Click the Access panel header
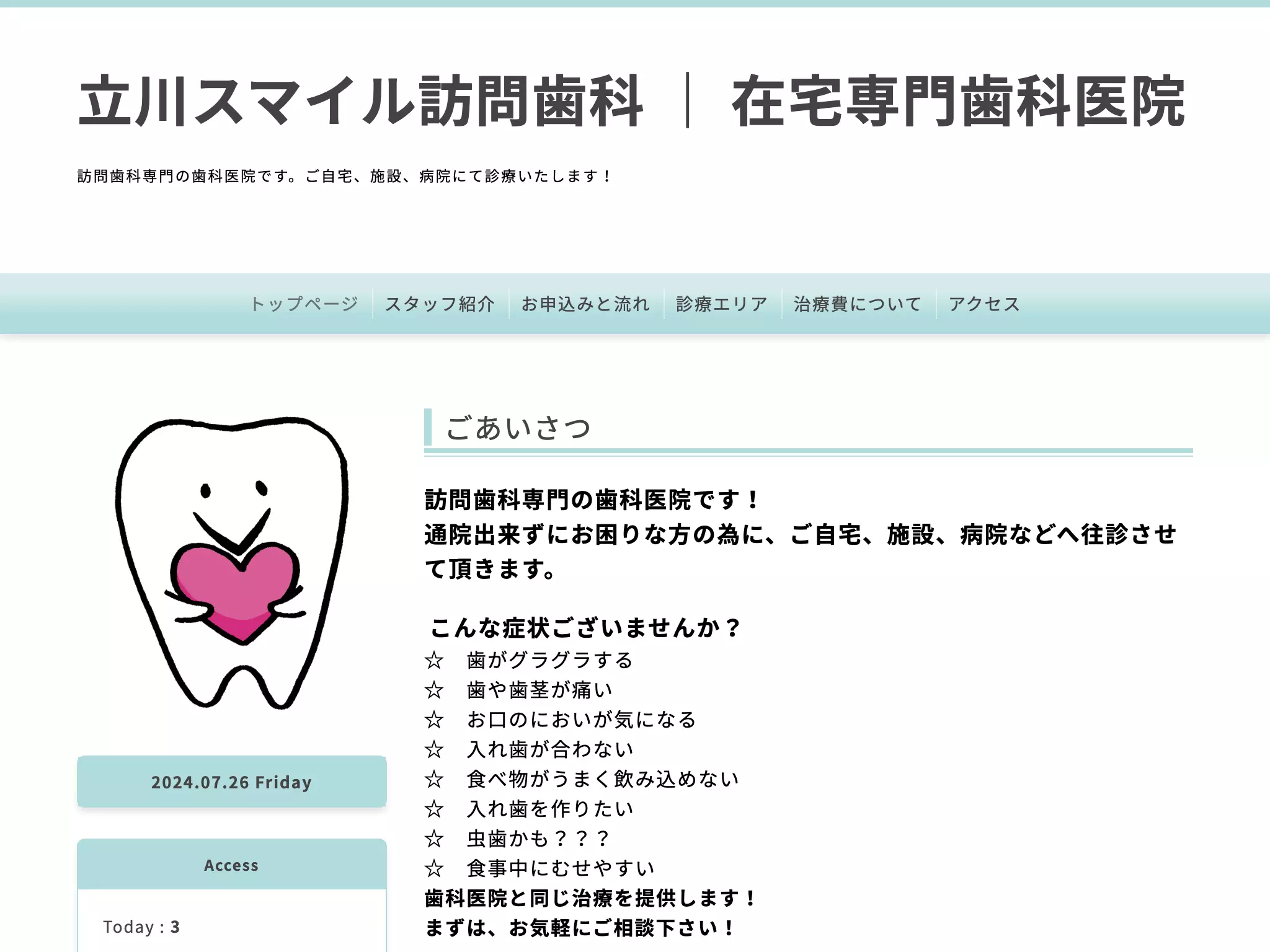Screen dimensions: 1270x952 click(232, 865)
